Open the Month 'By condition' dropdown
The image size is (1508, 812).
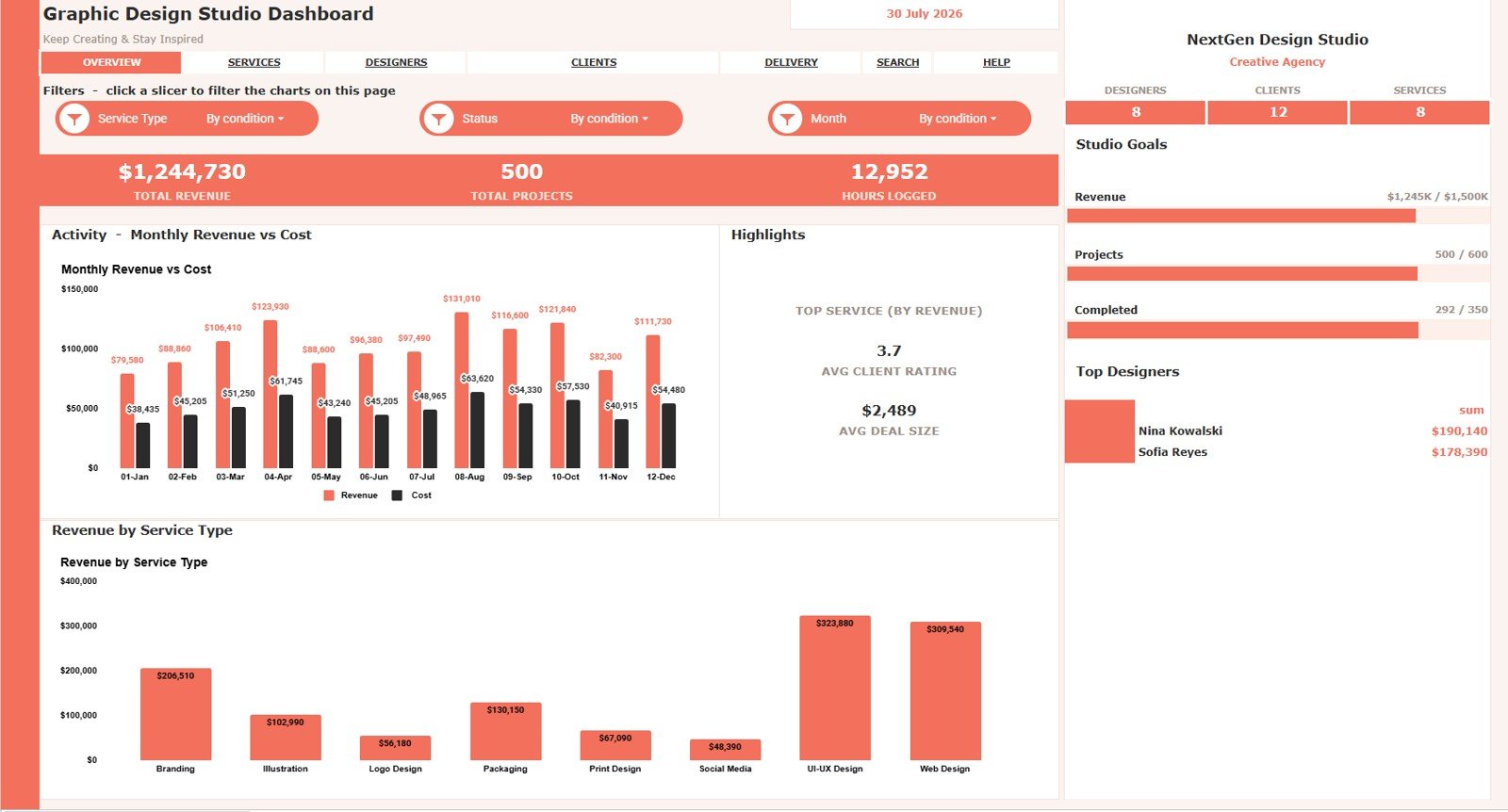pyautogui.click(x=958, y=119)
